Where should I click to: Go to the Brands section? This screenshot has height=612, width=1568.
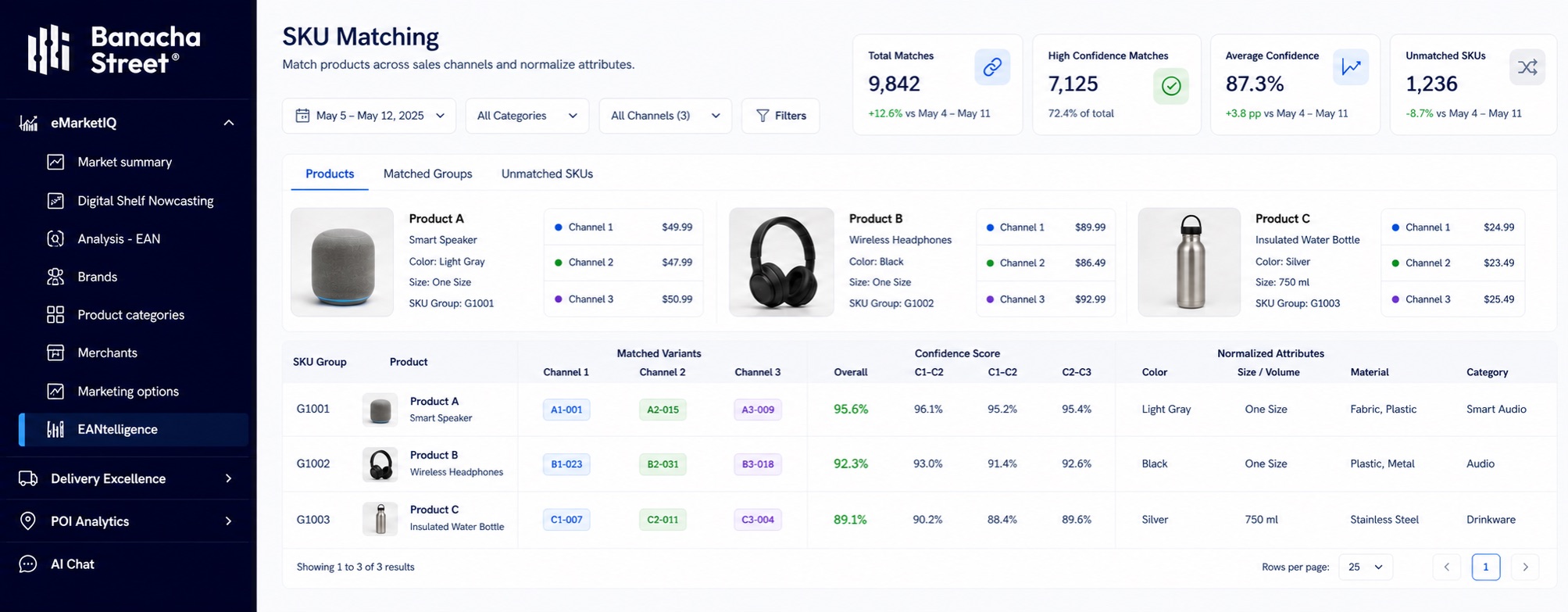pyautogui.click(x=97, y=277)
